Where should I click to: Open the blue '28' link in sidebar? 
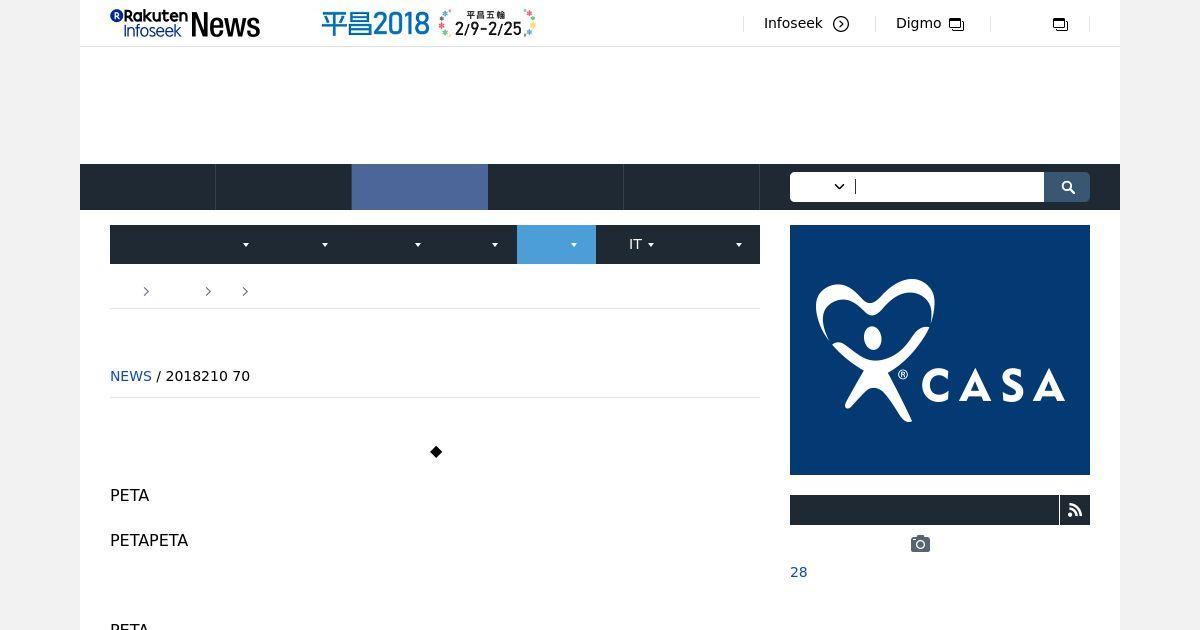(799, 572)
